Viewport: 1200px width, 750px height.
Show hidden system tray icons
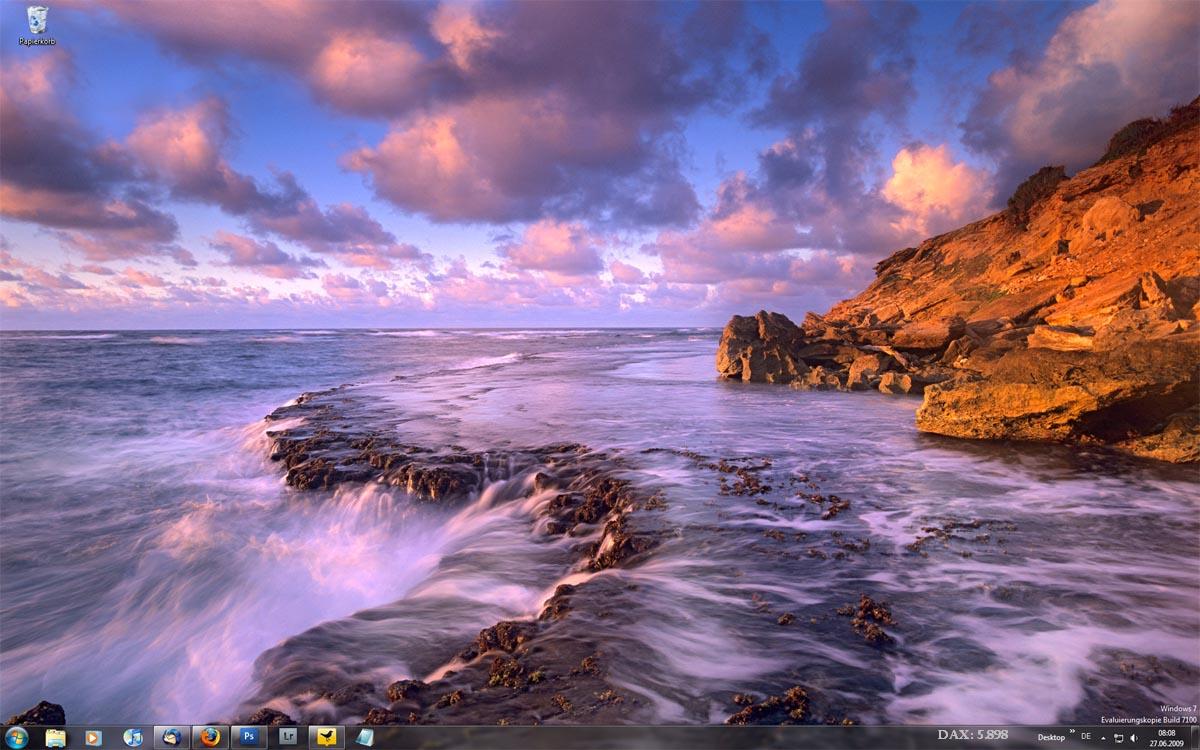coord(1103,738)
